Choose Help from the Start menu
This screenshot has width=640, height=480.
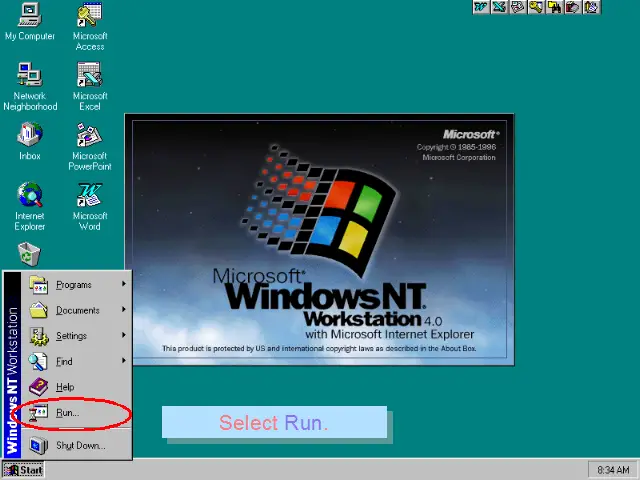point(76,387)
